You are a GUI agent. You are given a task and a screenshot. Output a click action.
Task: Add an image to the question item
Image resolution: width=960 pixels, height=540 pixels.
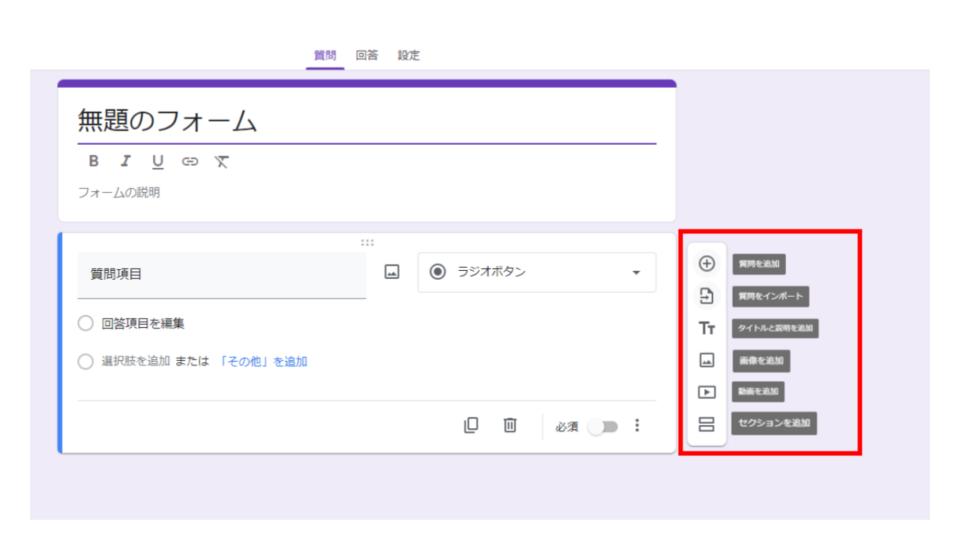[392, 272]
